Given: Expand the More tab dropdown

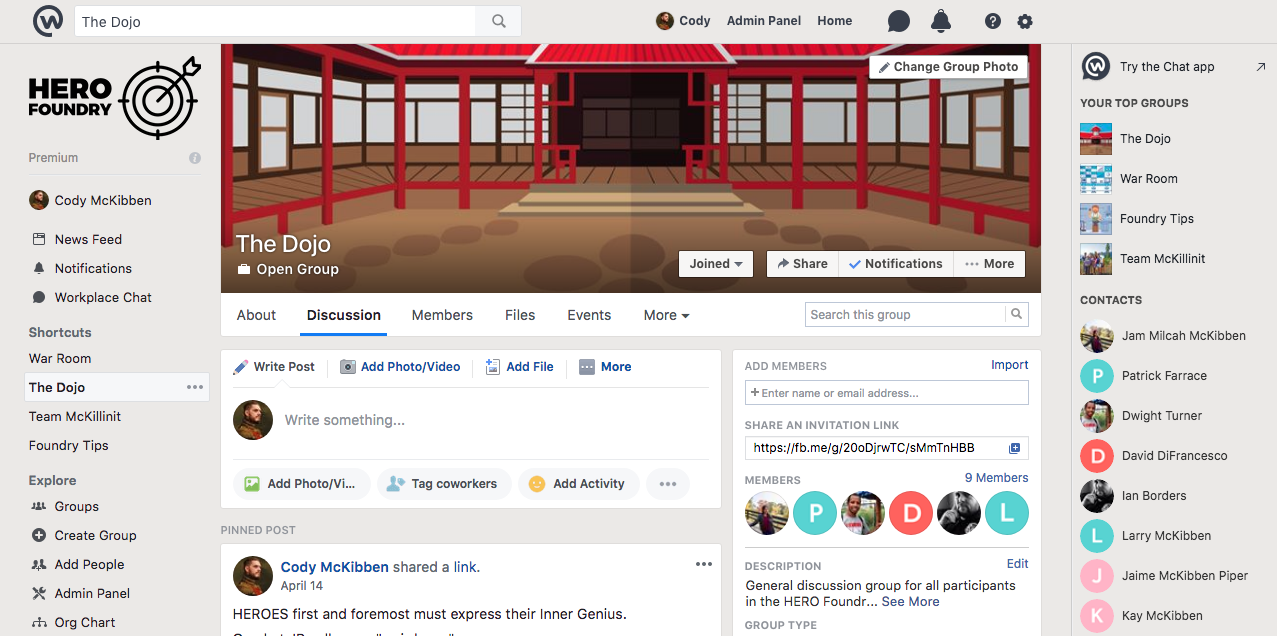Looking at the screenshot, I should coord(667,315).
